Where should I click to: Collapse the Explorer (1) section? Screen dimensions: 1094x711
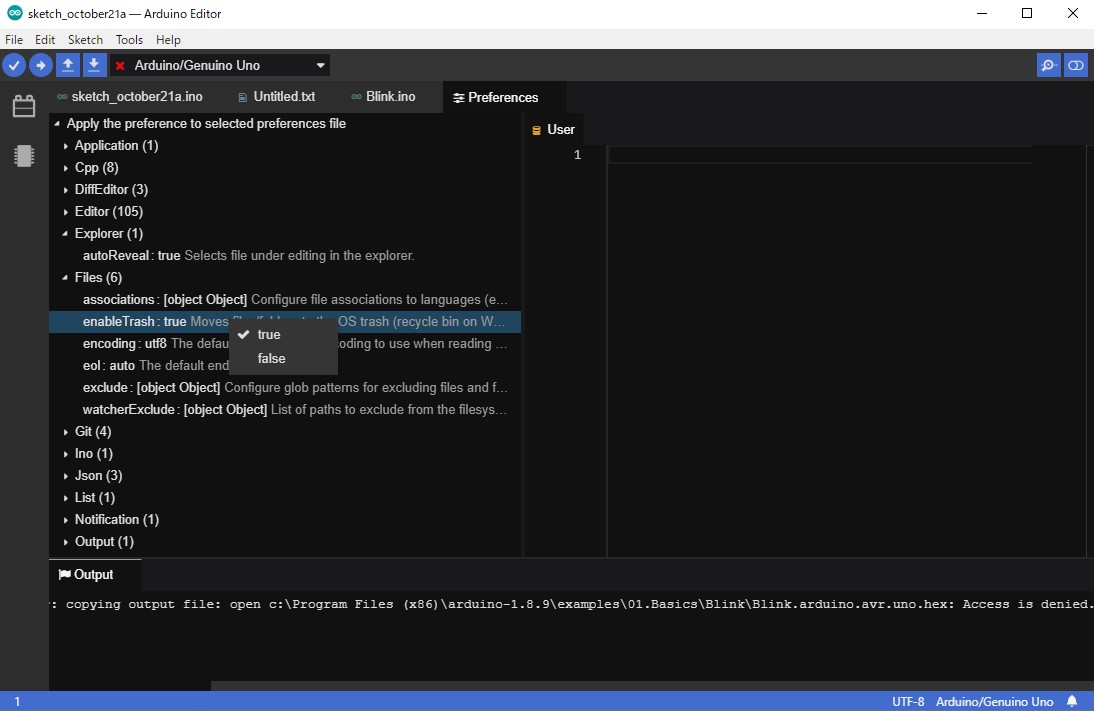66,234
